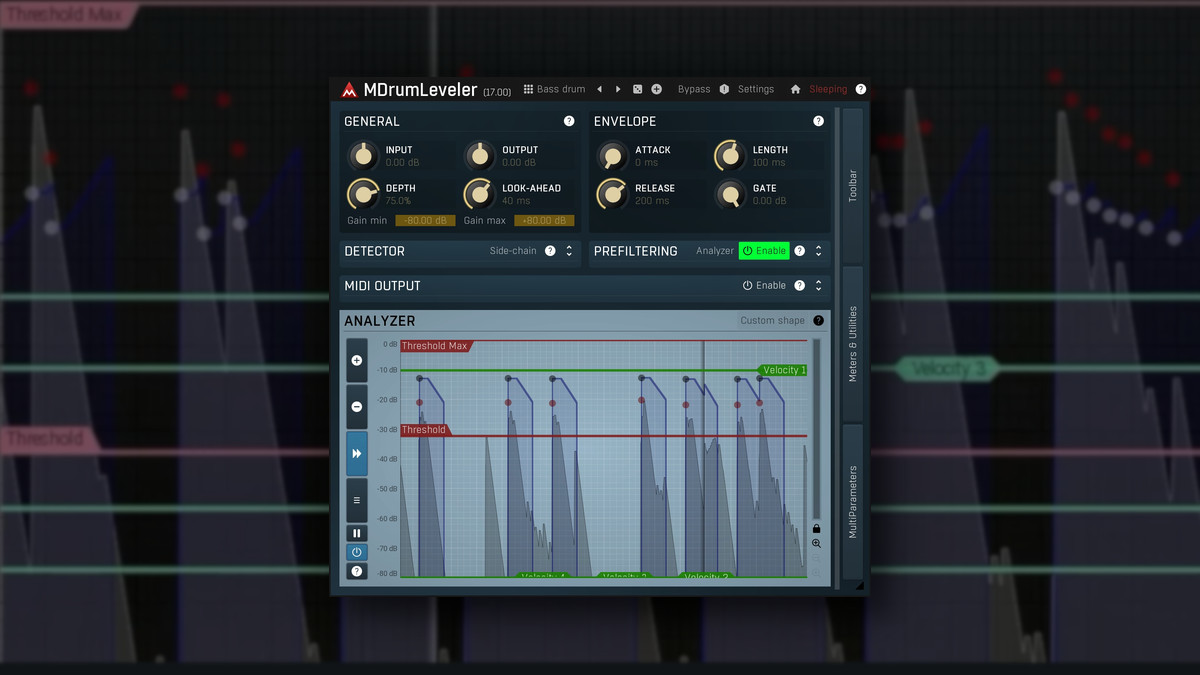This screenshot has width=1200, height=675.
Task: Toggle the analyzer power button
Action: [x=357, y=552]
